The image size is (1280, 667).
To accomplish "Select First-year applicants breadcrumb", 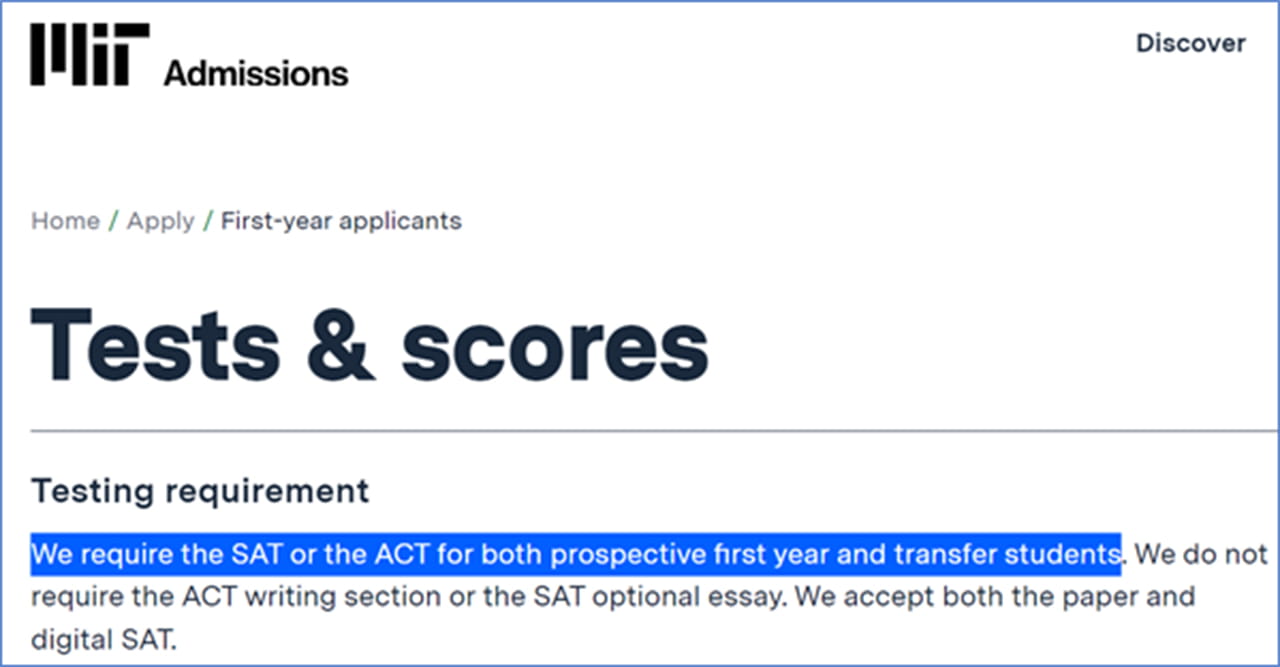I will pyautogui.click(x=341, y=221).
